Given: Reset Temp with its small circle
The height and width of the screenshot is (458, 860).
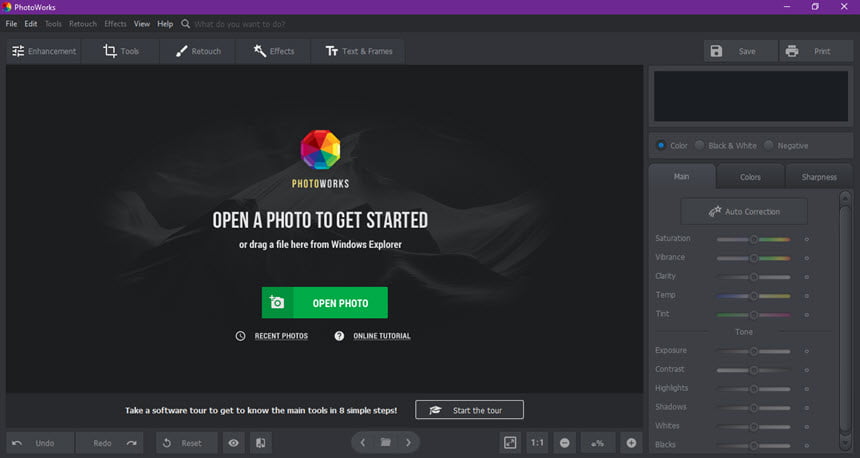Looking at the screenshot, I should click(807, 296).
